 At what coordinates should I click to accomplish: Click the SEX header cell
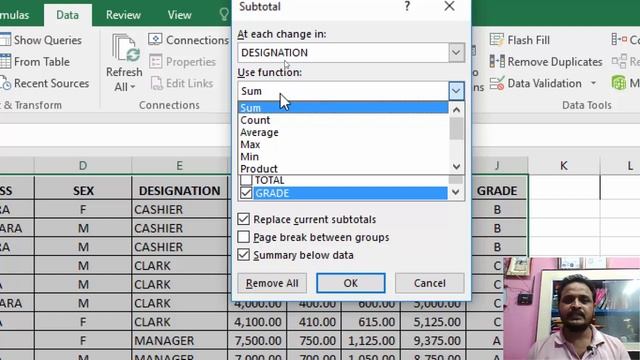[x=83, y=191]
